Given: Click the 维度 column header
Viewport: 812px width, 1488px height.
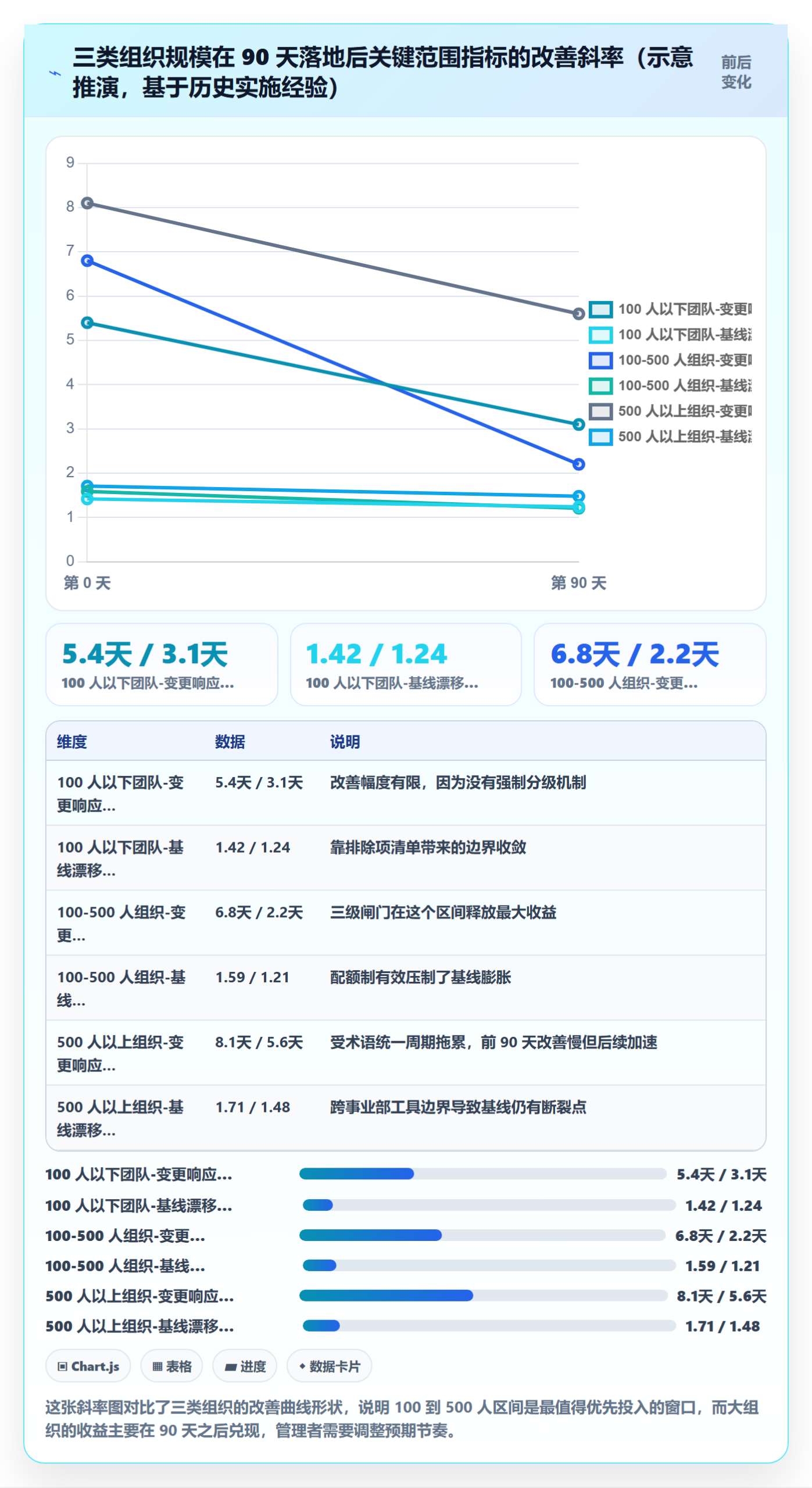Looking at the screenshot, I should pyautogui.click(x=71, y=742).
